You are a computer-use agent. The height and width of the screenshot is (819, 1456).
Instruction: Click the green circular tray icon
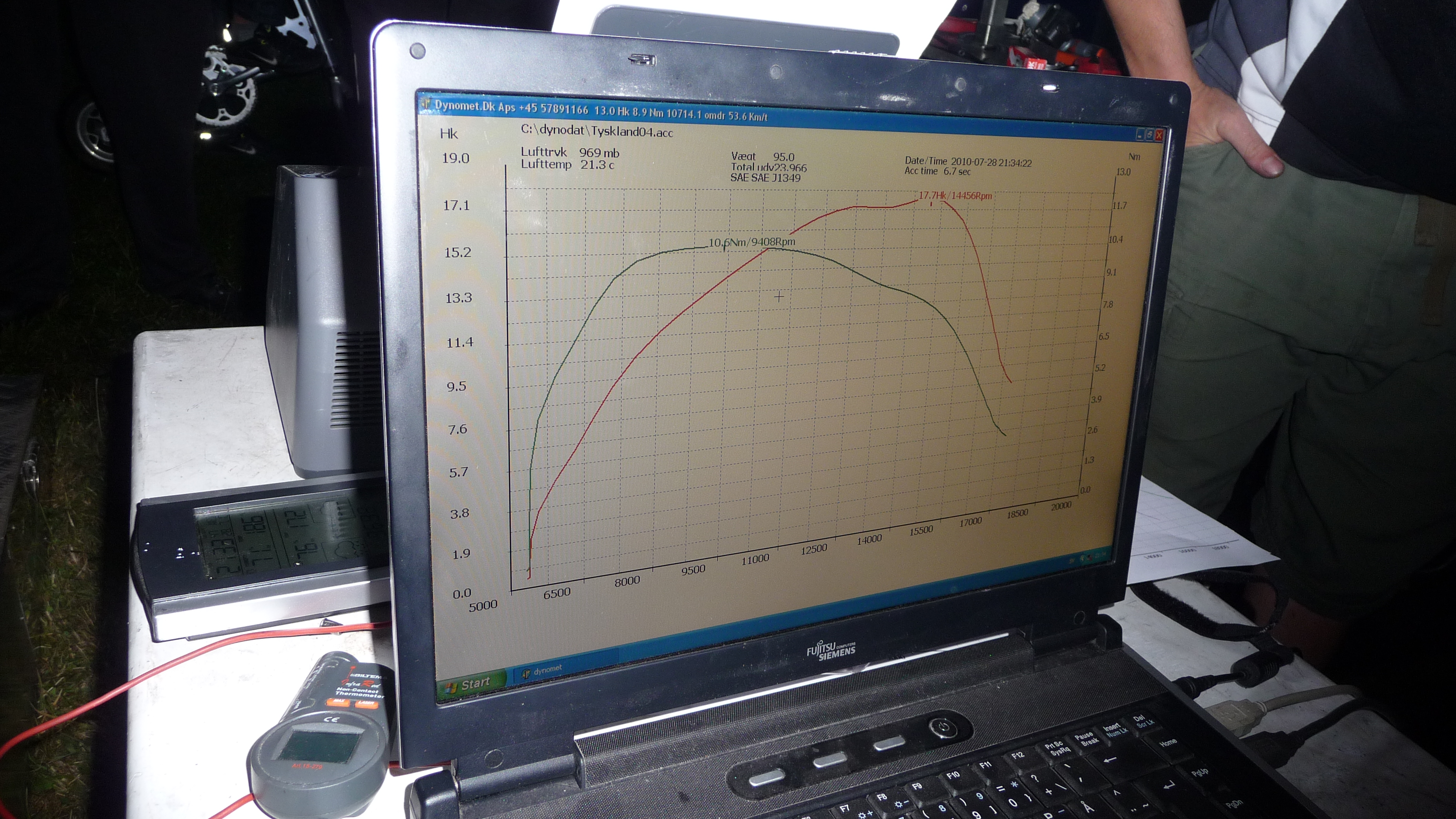click(1083, 559)
